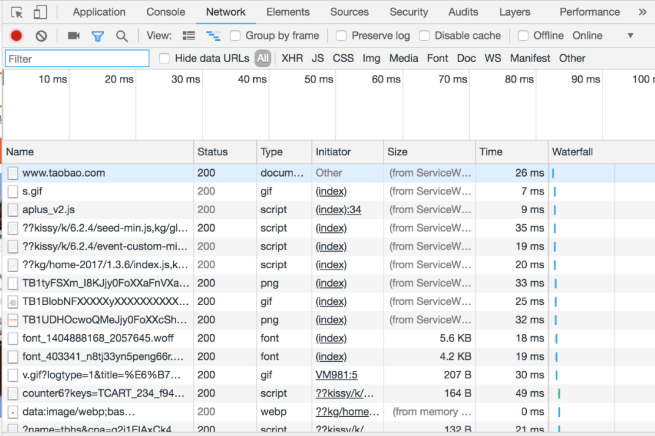Select the www.taobao.com request row
The image size is (655, 436).
click(x=329, y=173)
